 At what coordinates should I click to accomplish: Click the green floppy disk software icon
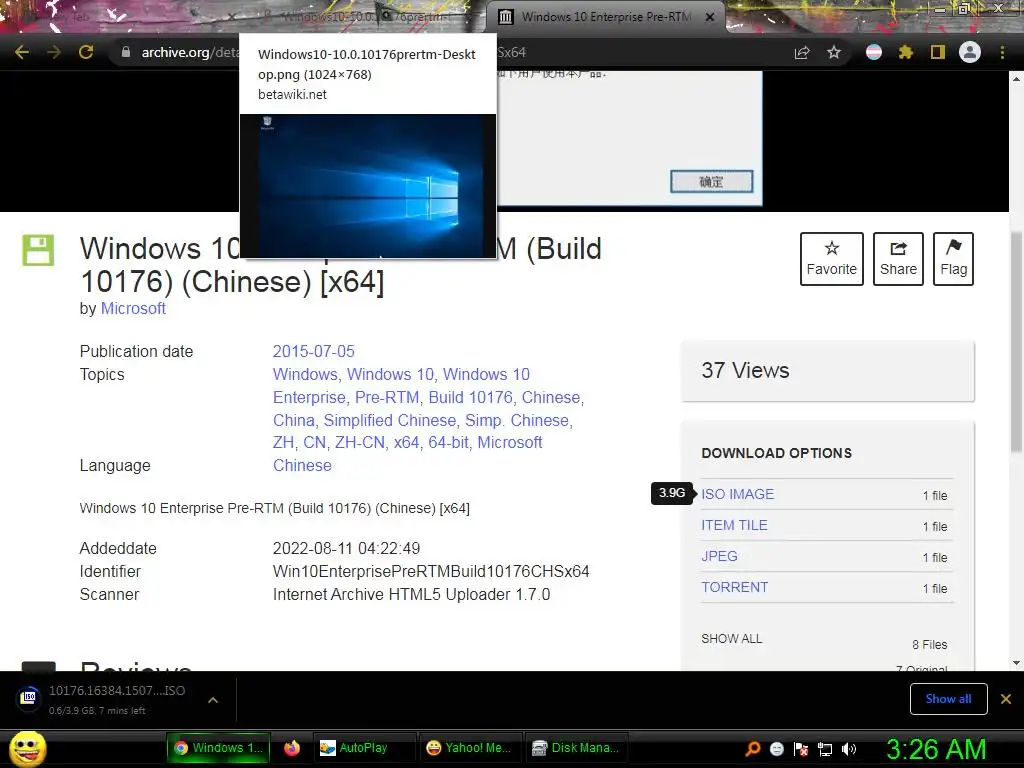point(38,249)
